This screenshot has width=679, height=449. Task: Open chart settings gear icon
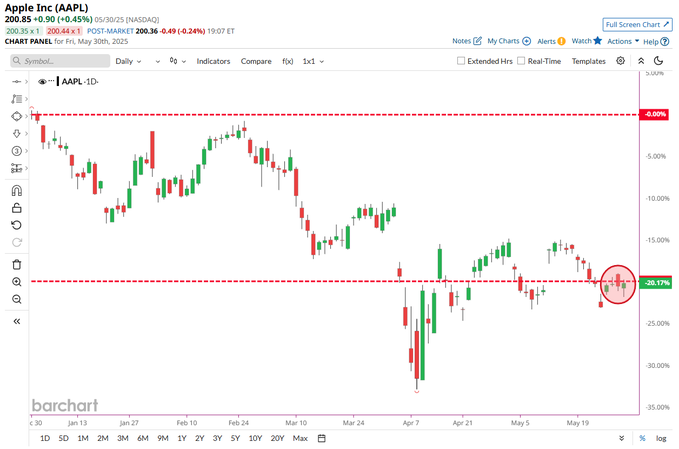621,61
